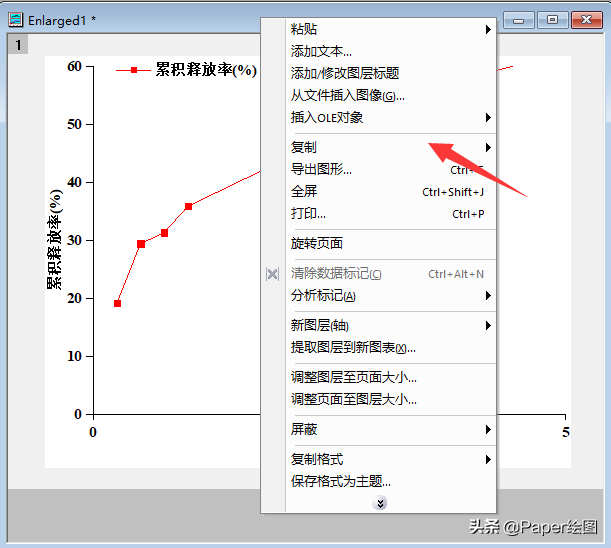Image resolution: width=611 pixels, height=548 pixels.
Task: Open the 插入OLE对象 submenu
Action: pyautogui.click(x=390, y=117)
